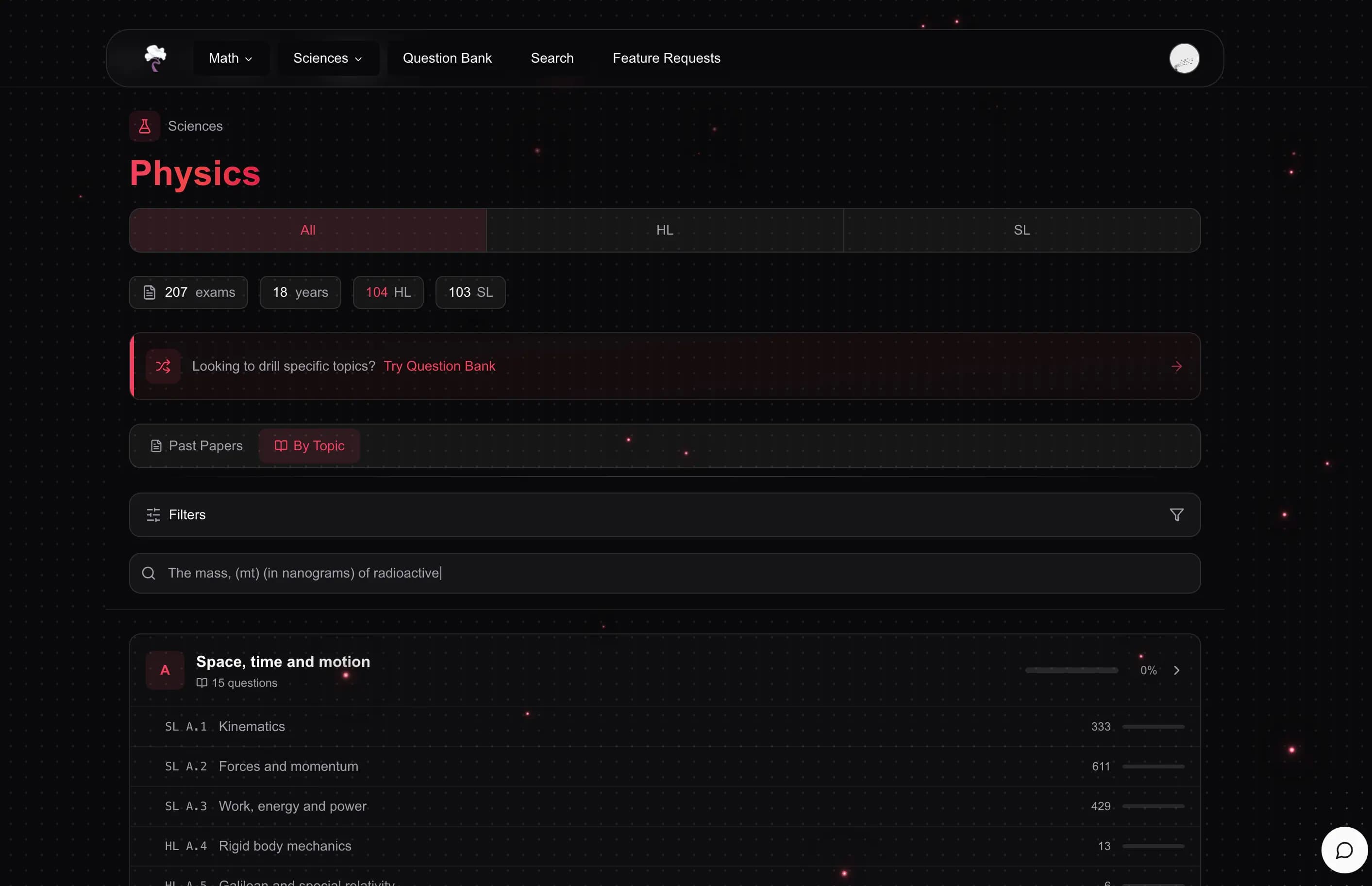The width and height of the screenshot is (1372, 886).
Task: Switch to the Past Papers tab
Action: pyautogui.click(x=196, y=445)
